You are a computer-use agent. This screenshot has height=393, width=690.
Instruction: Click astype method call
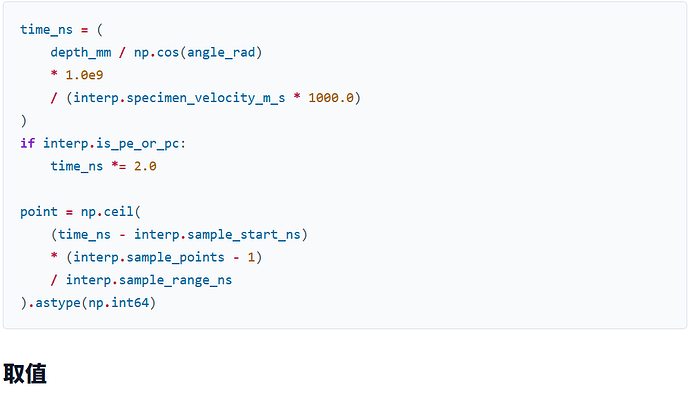pyautogui.click(x=58, y=303)
